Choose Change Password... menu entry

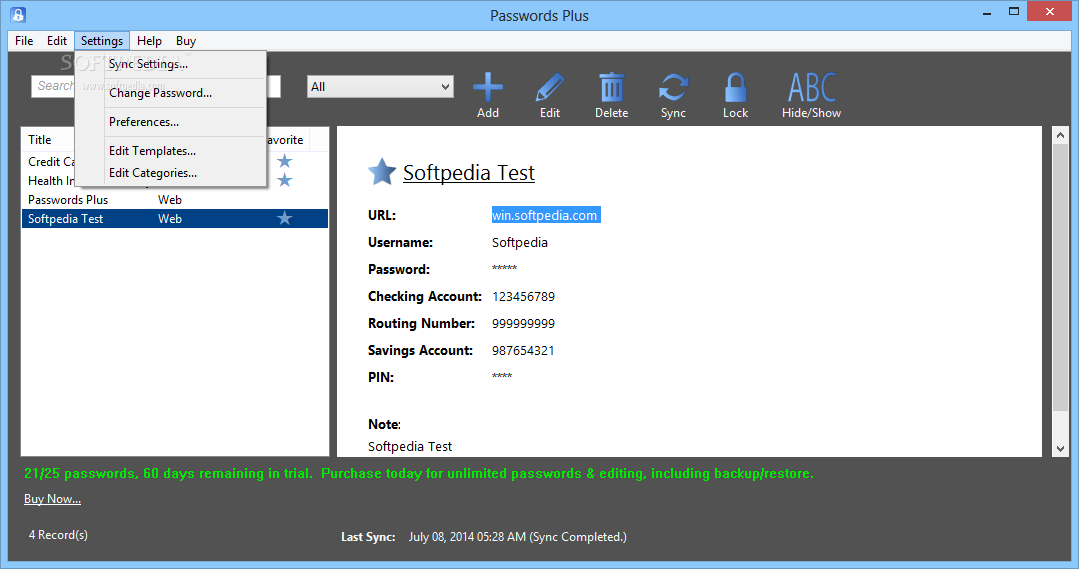tap(170, 93)
